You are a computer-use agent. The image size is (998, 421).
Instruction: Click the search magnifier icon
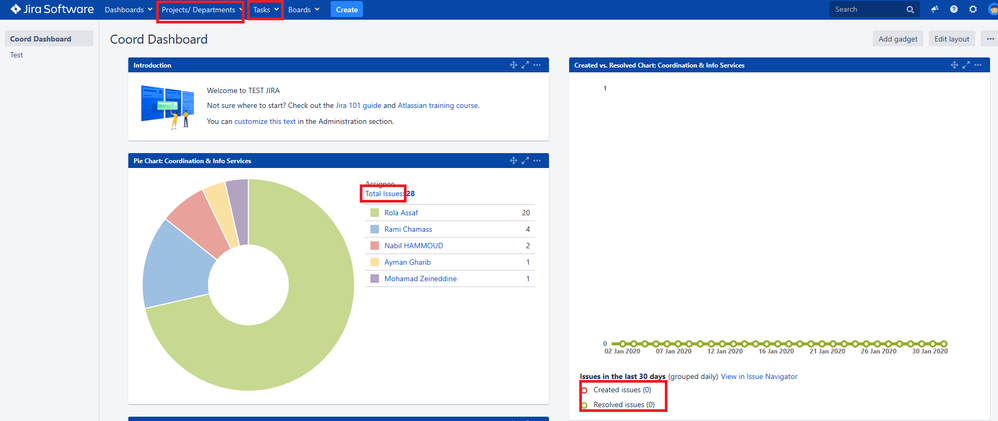[910, 10]
